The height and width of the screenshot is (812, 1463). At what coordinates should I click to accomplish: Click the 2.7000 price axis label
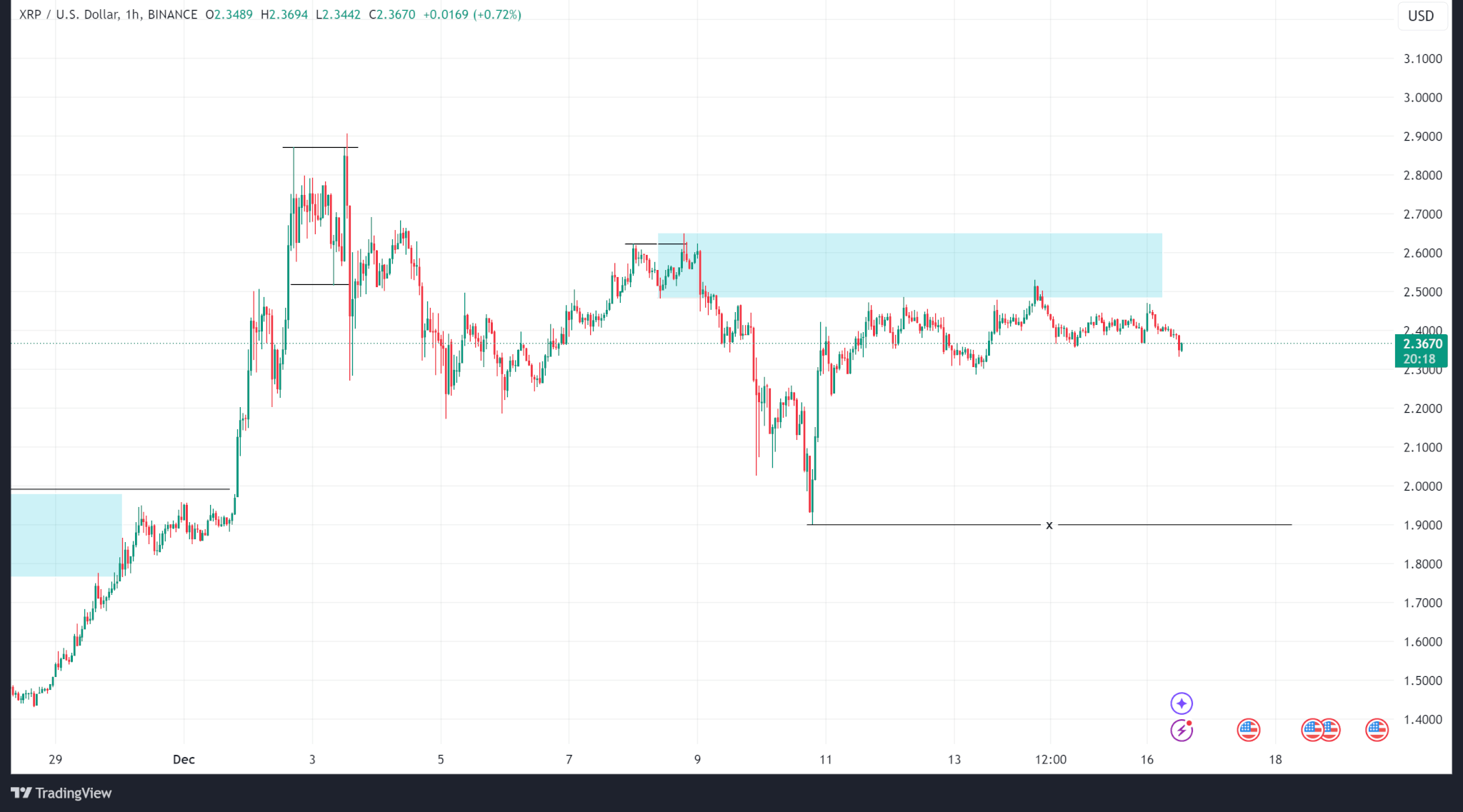pyautogui.click(x=1423, y=214)
